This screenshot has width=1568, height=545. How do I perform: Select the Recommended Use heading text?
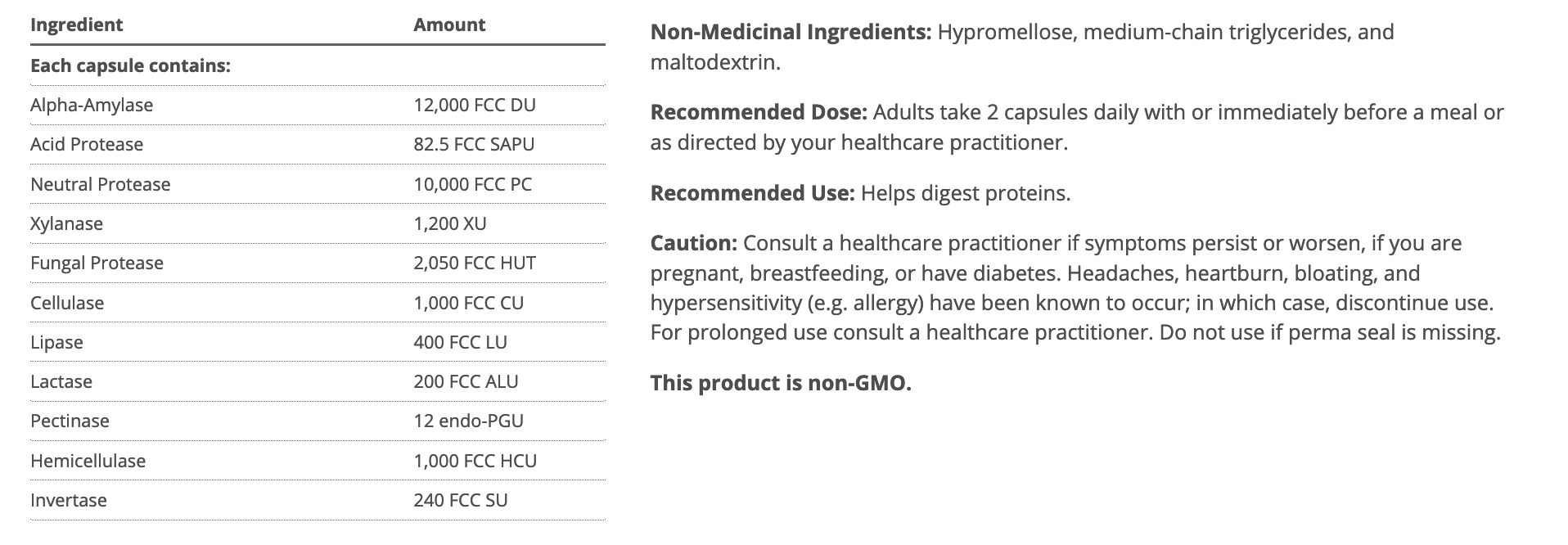pos(753,193)
